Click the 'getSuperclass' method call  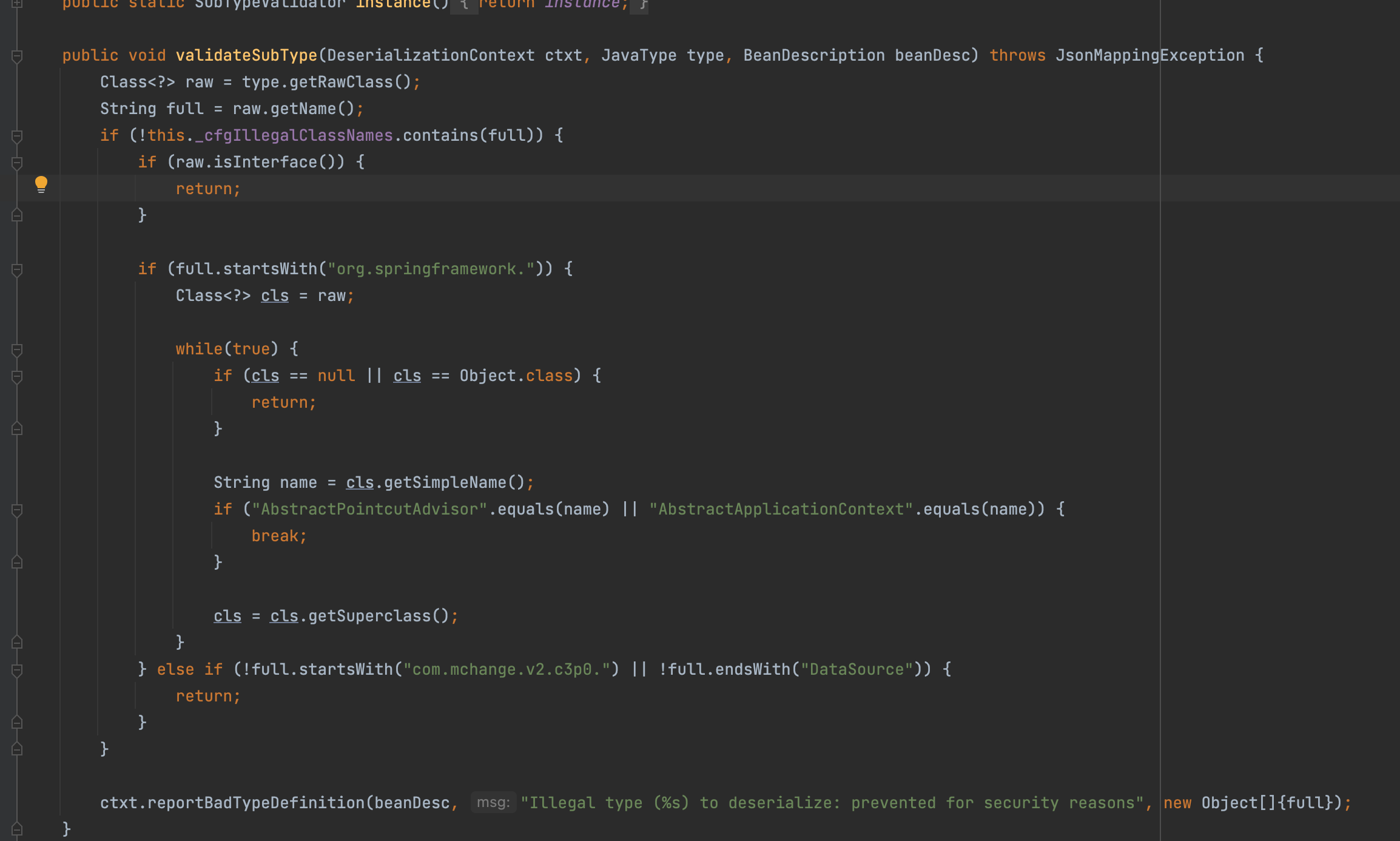(369, 616)
